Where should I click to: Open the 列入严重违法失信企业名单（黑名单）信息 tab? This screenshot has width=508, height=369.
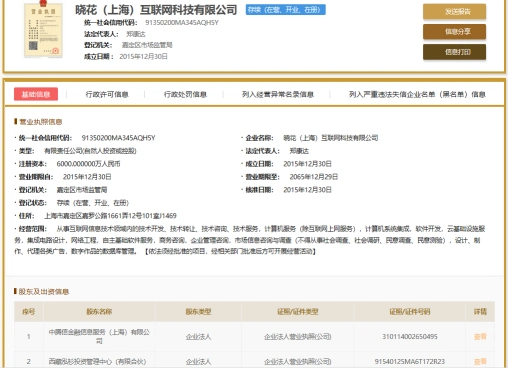click(417, 94)
